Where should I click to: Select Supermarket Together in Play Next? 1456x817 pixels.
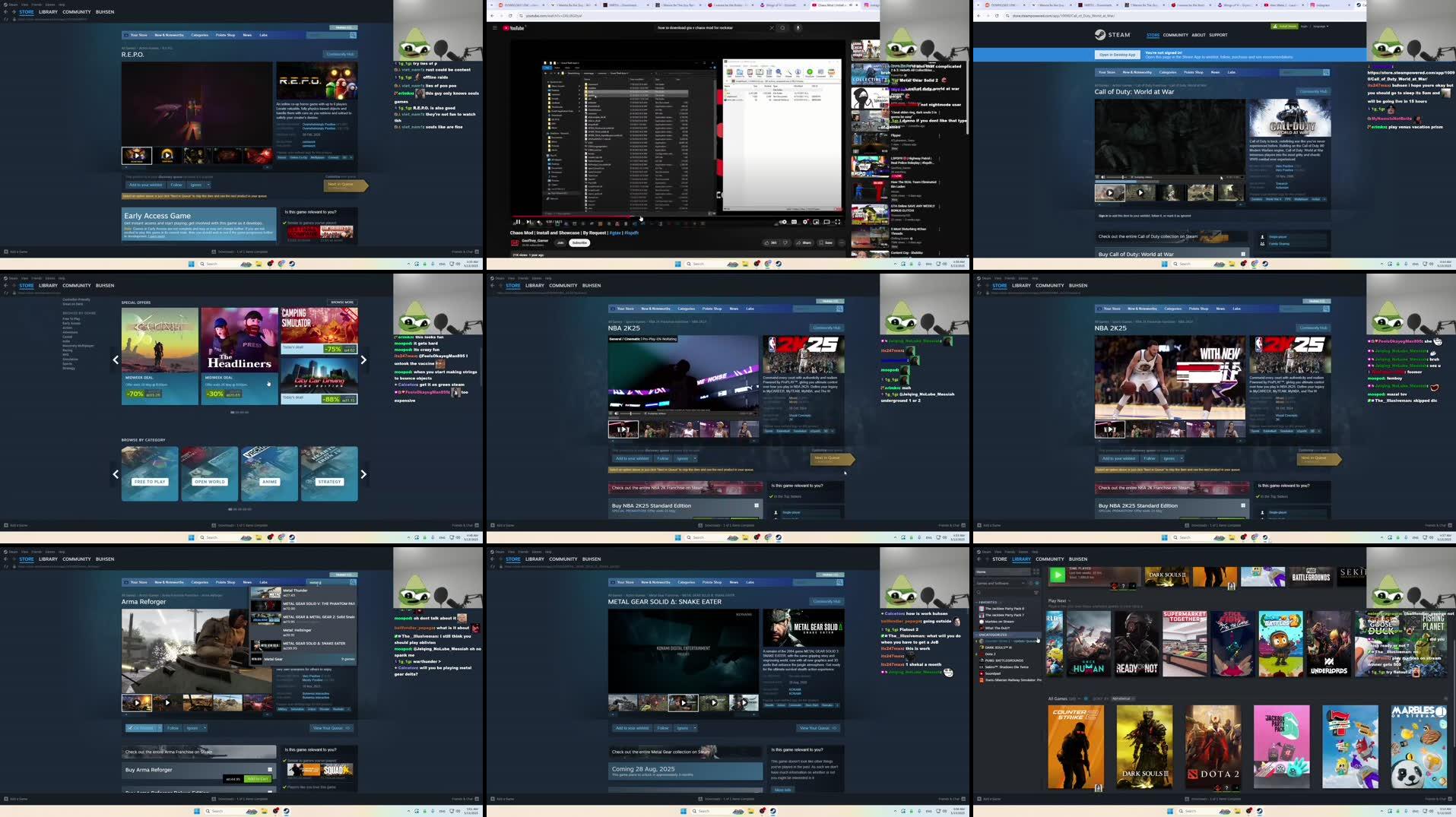[1185, 644]
